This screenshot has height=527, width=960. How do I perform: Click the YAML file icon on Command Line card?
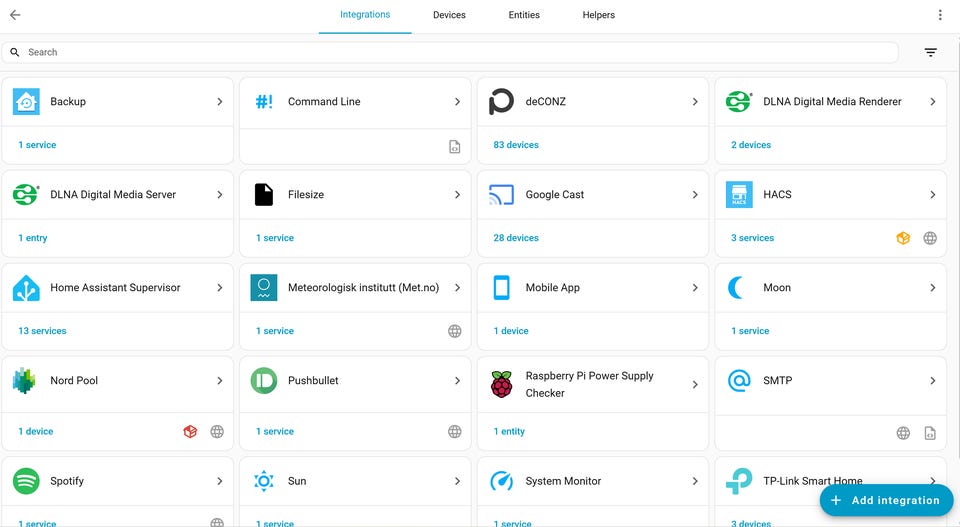coord(455,147)
